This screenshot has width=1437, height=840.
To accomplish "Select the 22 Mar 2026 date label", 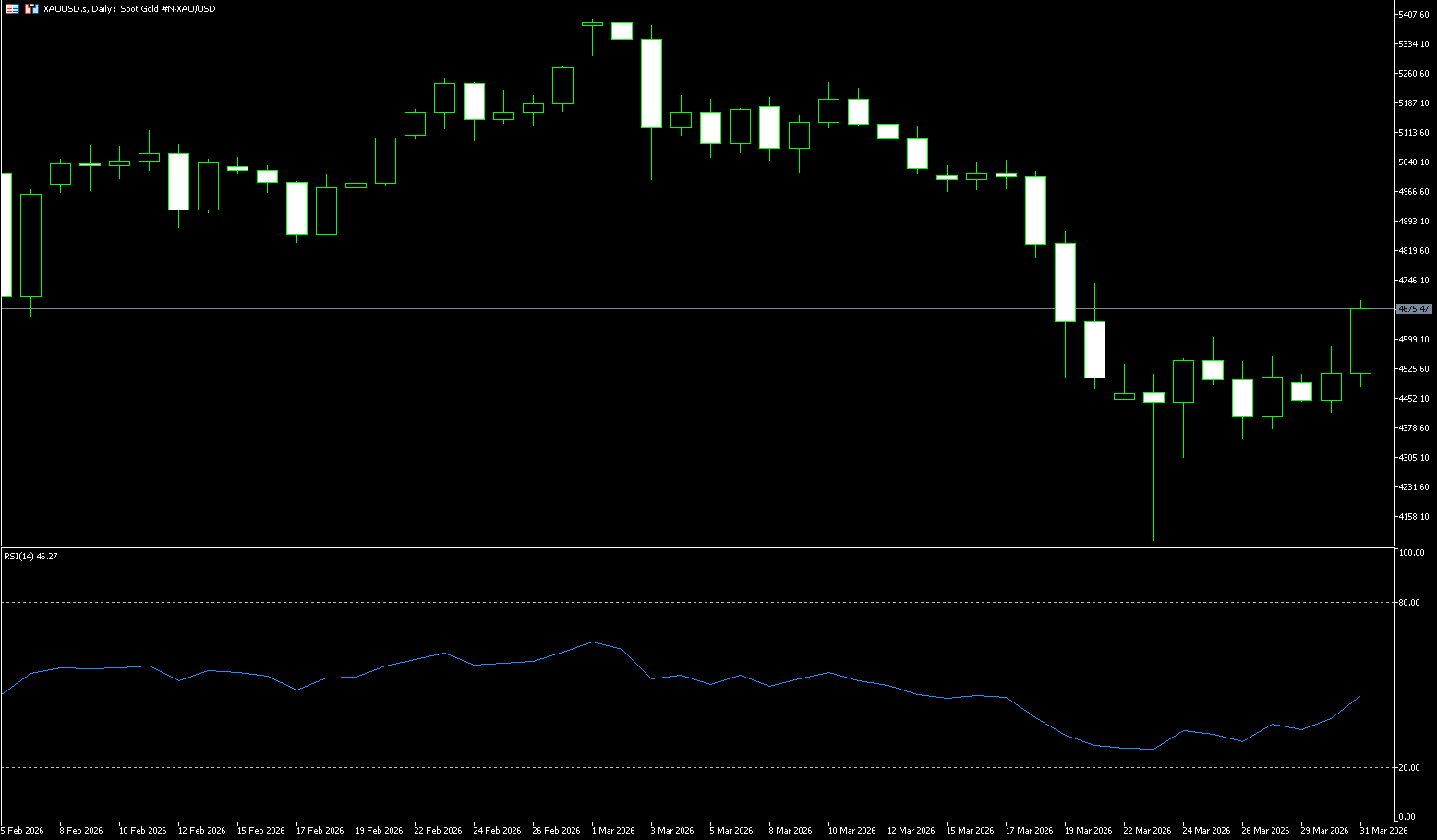I will tap(1146, 831).
